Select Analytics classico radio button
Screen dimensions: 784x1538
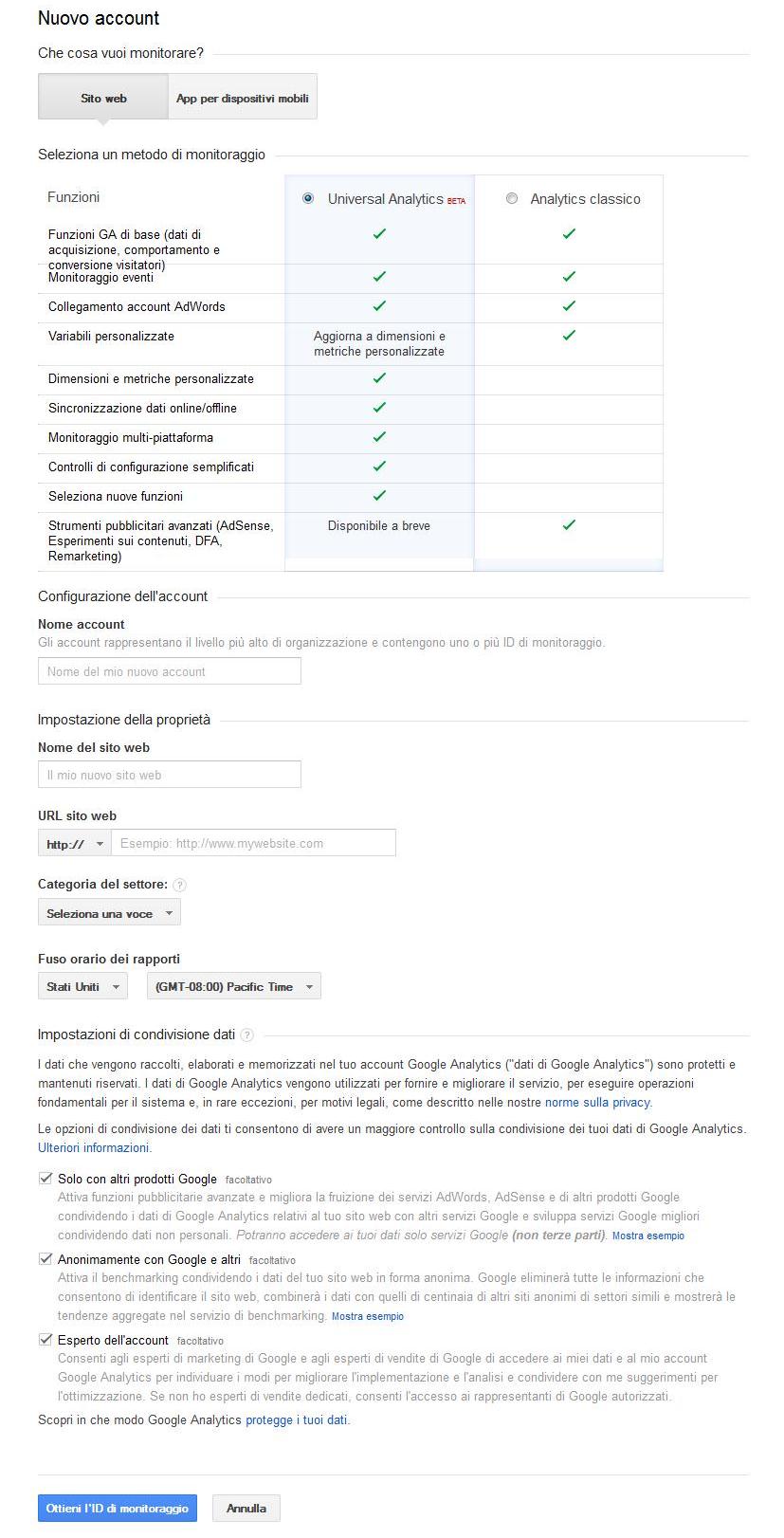pos(512,199)
